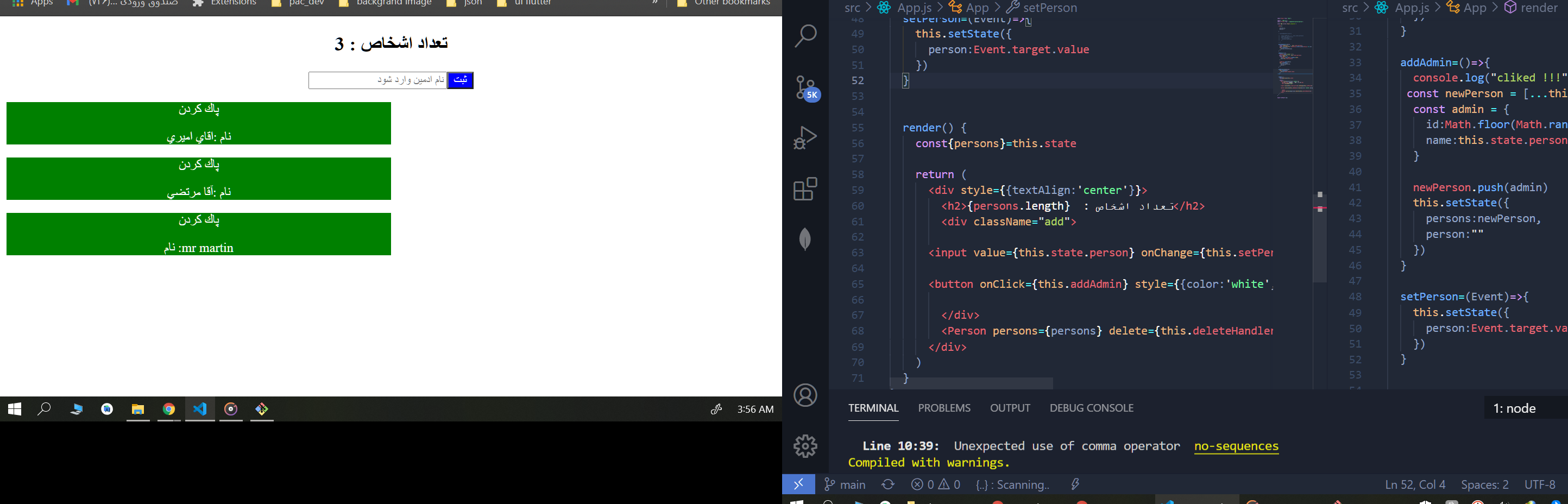The width and height of the screenshot is (1568, 504).
Task: Click the Accounts icon in activity bar
Action: click(x=805, y=395)
